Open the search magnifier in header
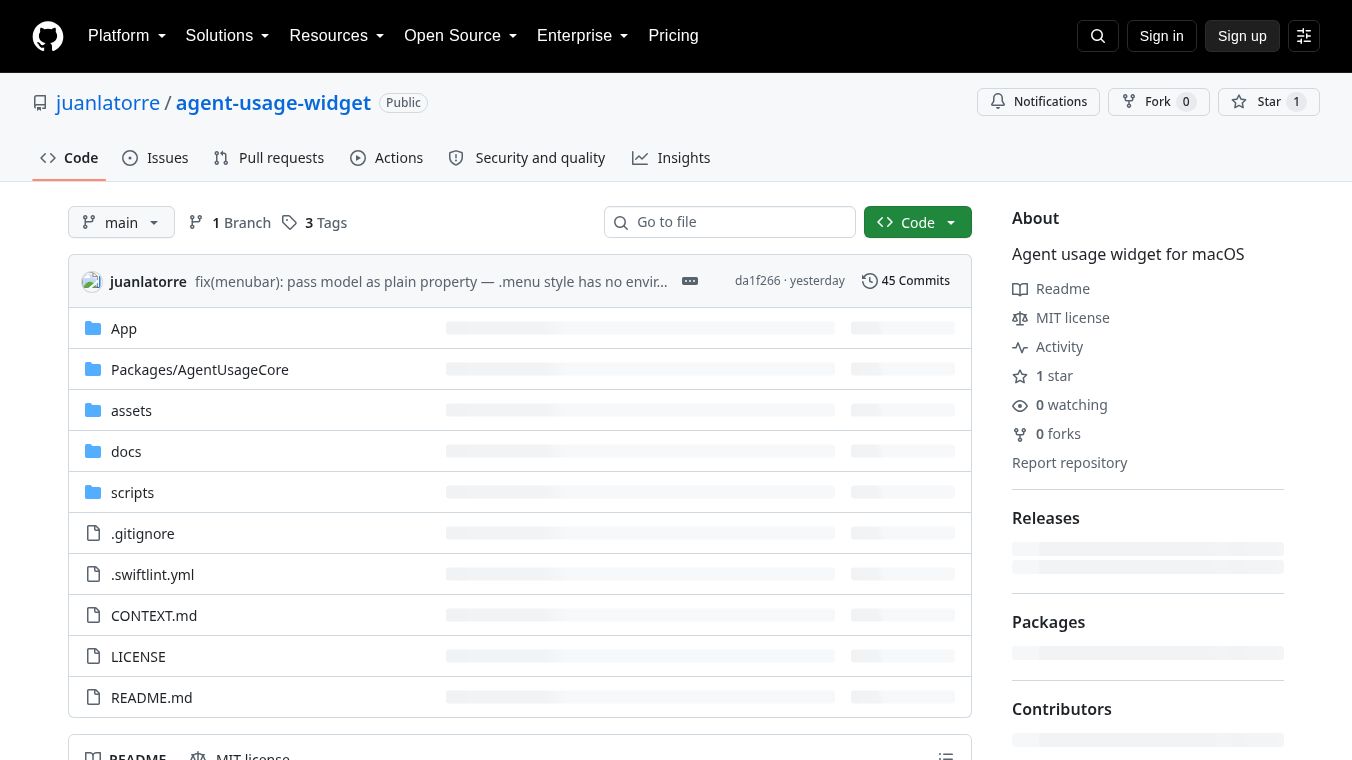 pos(1098,36)
